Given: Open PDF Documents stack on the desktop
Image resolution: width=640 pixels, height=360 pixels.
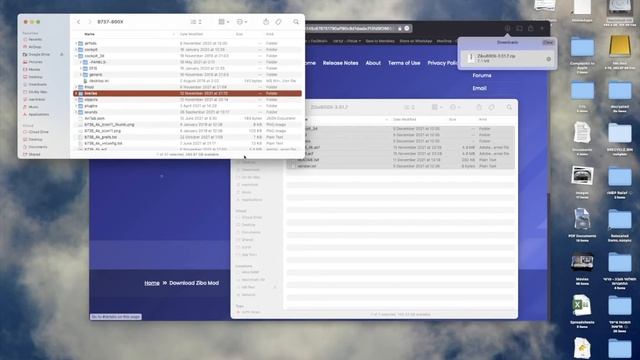Looking at the screenshot, I should pos(582,225).
